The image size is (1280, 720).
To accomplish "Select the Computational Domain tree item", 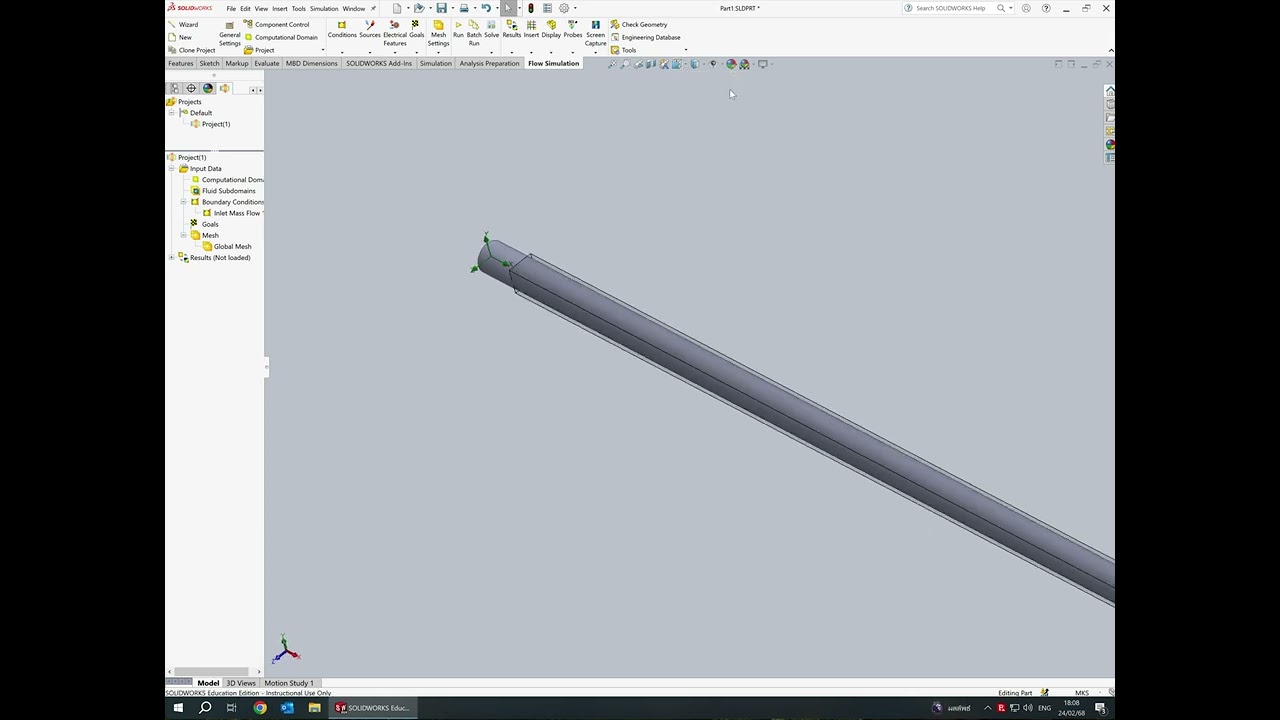I will [x=227, y=180].
